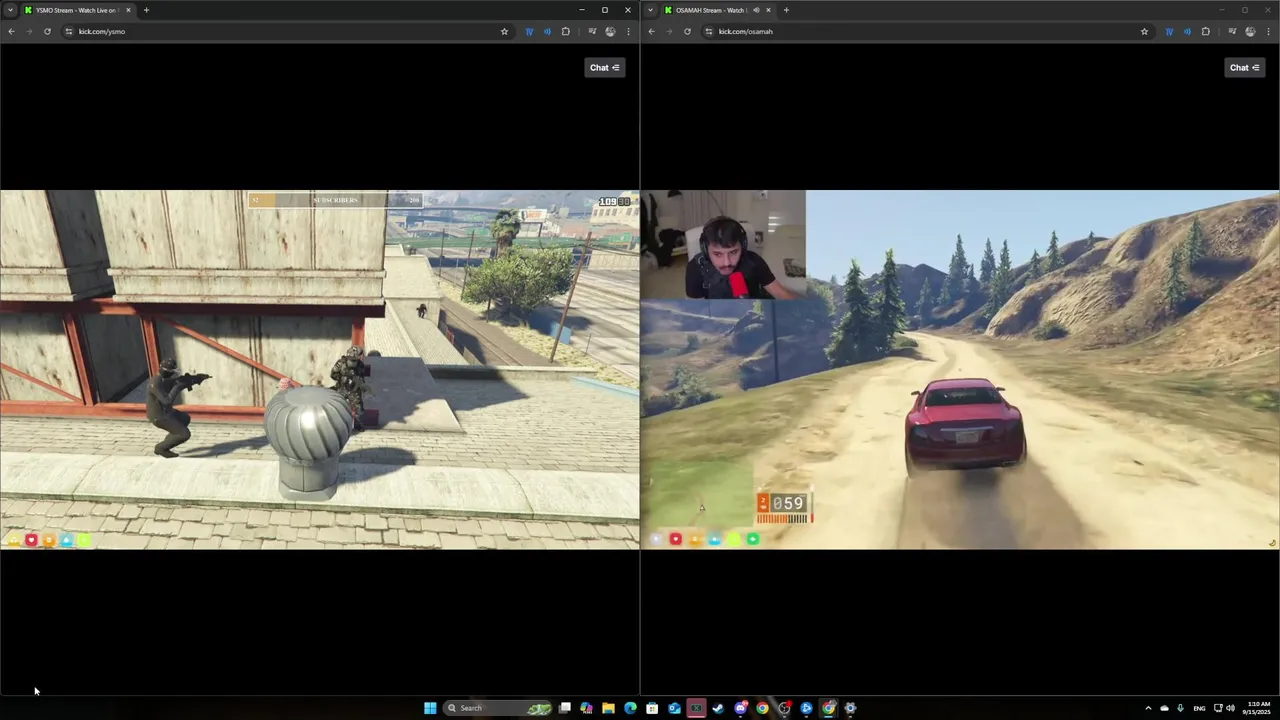
Task: Open the blue TV extension in OSAMAH window
Action: 1169,31
